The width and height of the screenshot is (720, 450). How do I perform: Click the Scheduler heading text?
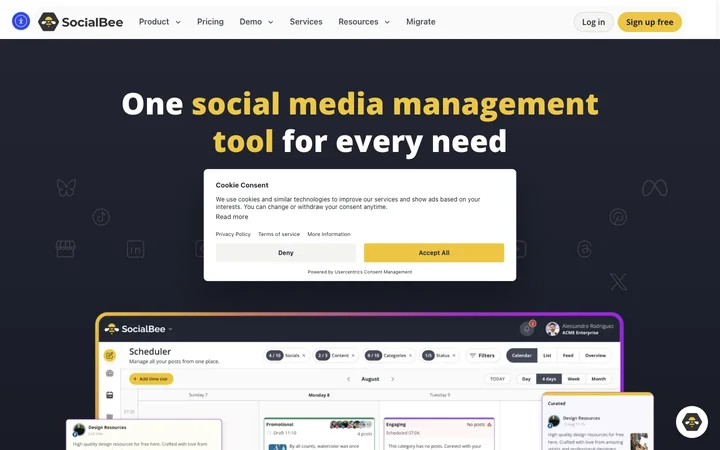point(150,351)
